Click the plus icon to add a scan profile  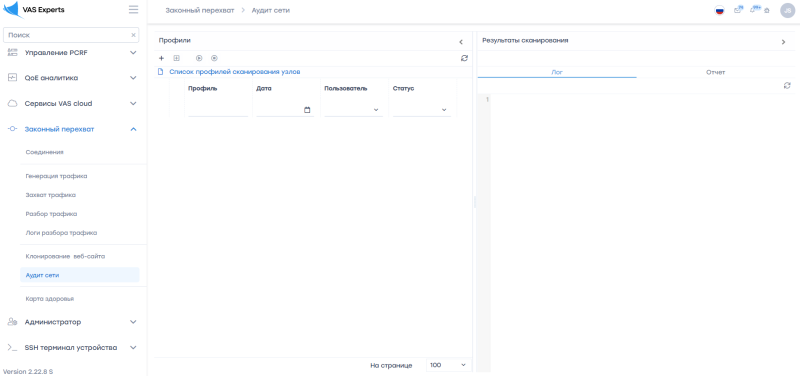[x=162, y=59]
